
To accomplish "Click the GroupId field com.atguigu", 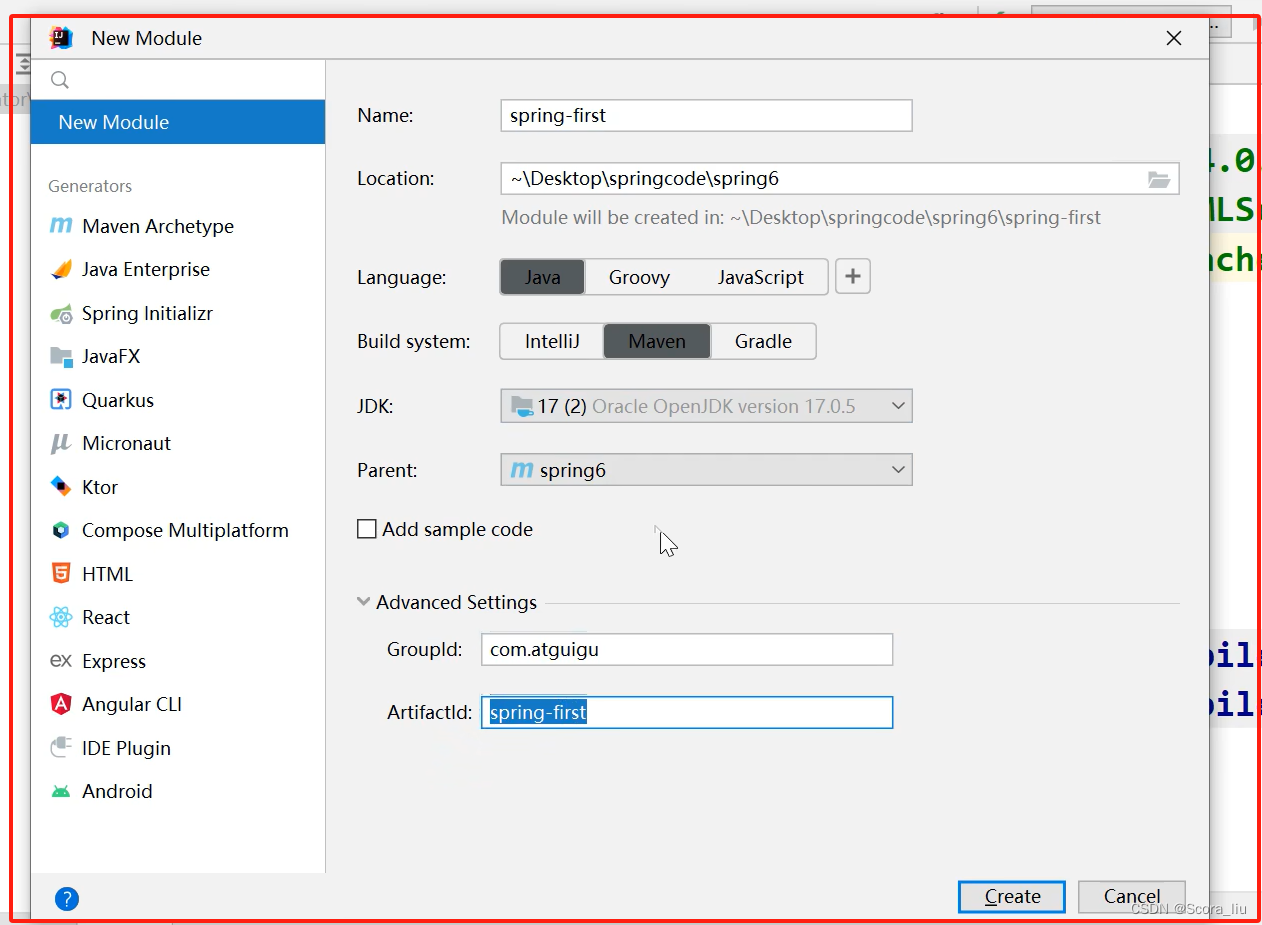I will click(x=687, y=649).
